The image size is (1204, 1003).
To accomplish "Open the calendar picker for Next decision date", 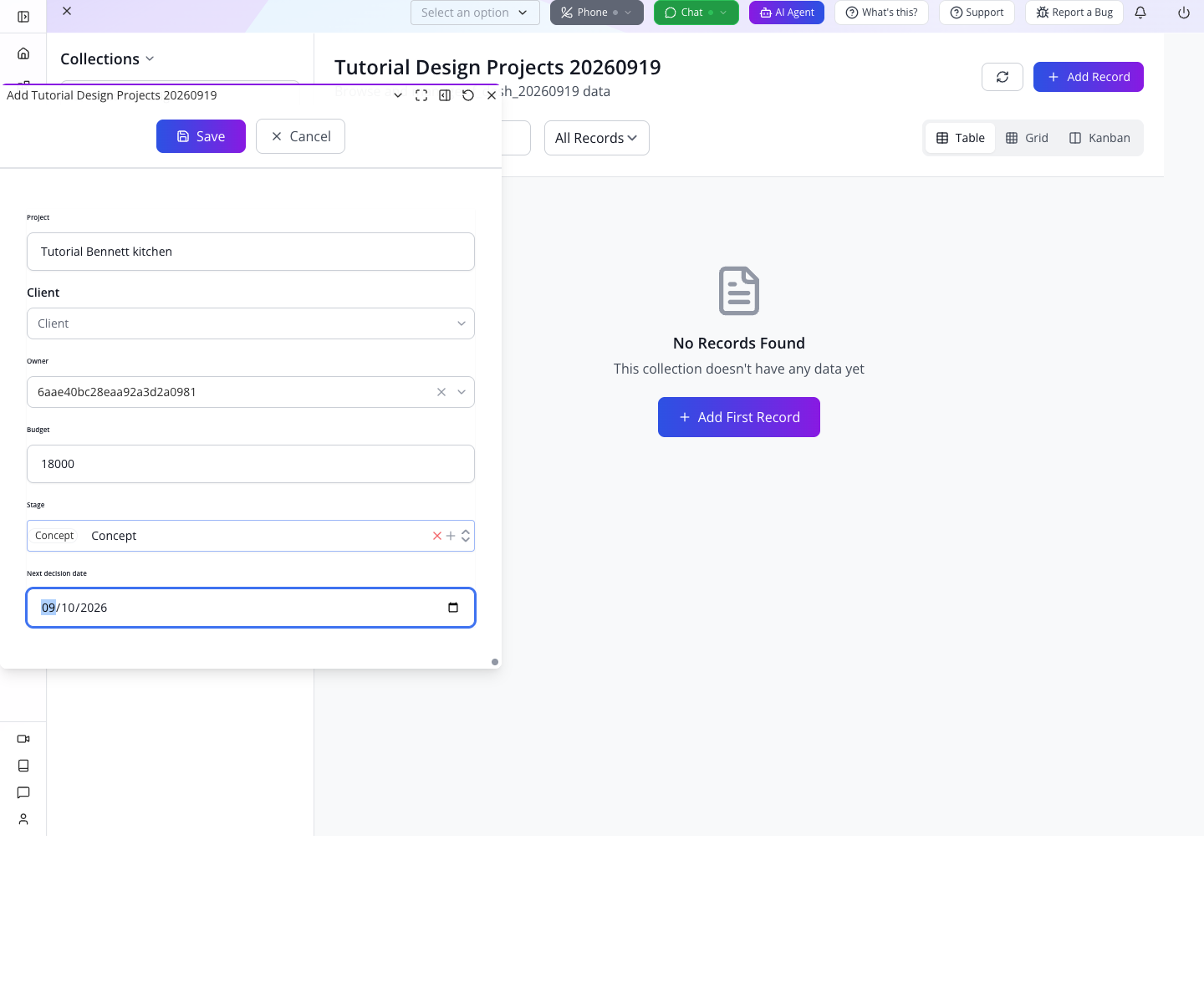I will point(453,608).
